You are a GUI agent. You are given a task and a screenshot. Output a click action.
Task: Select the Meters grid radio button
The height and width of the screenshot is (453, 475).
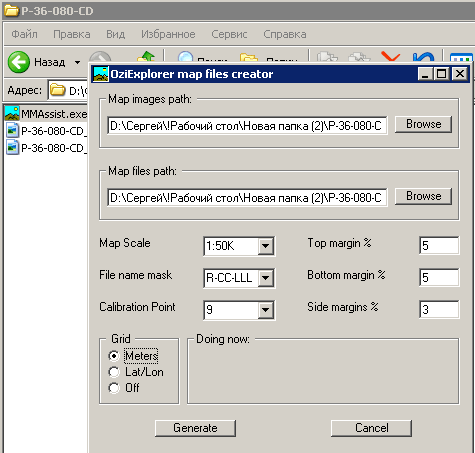point(114,356)
